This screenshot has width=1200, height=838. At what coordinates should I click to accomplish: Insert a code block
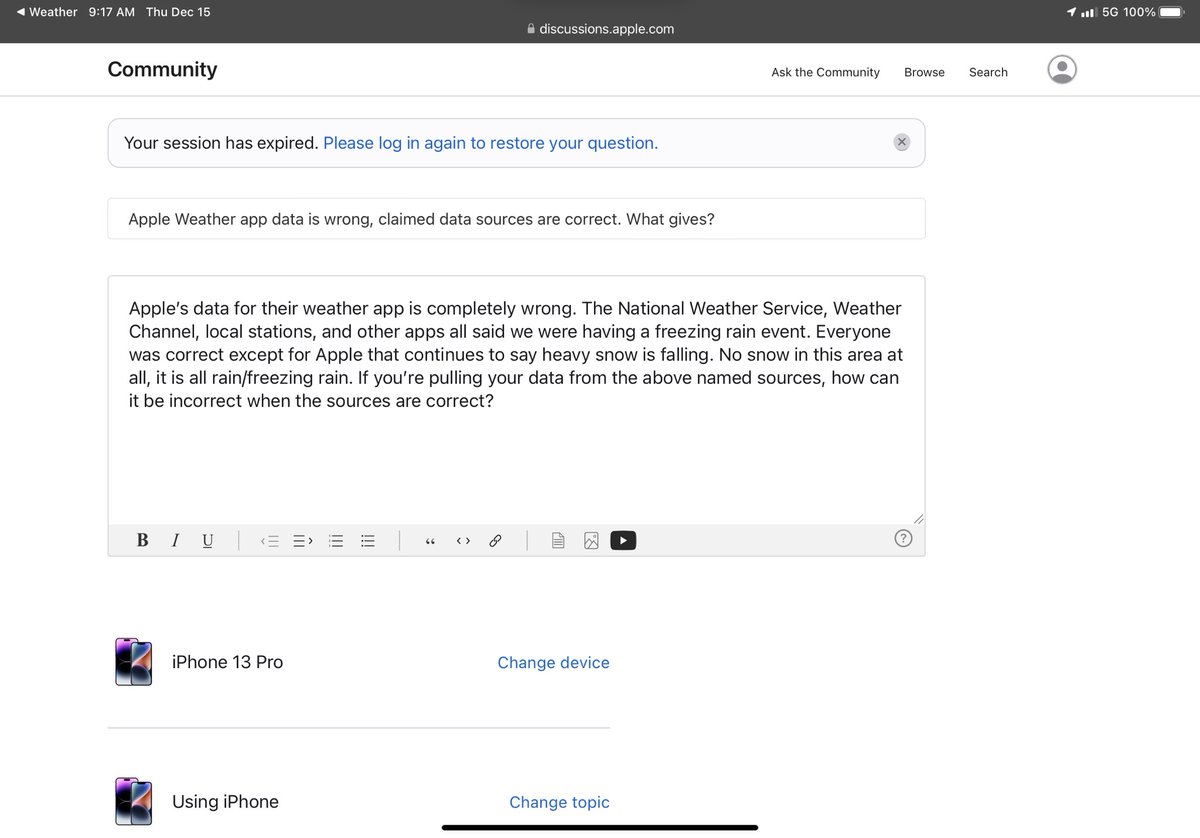[463, 541]
